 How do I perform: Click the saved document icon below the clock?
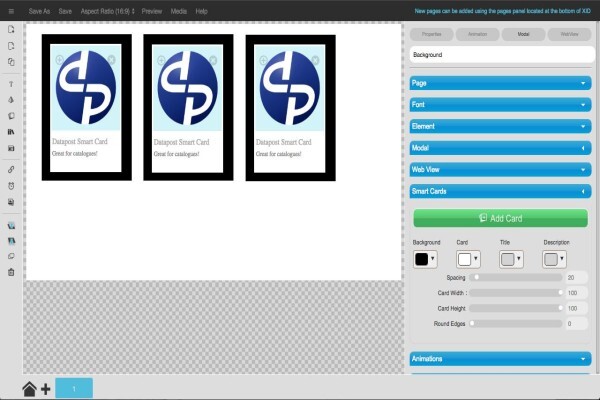[x=11, y=202]
